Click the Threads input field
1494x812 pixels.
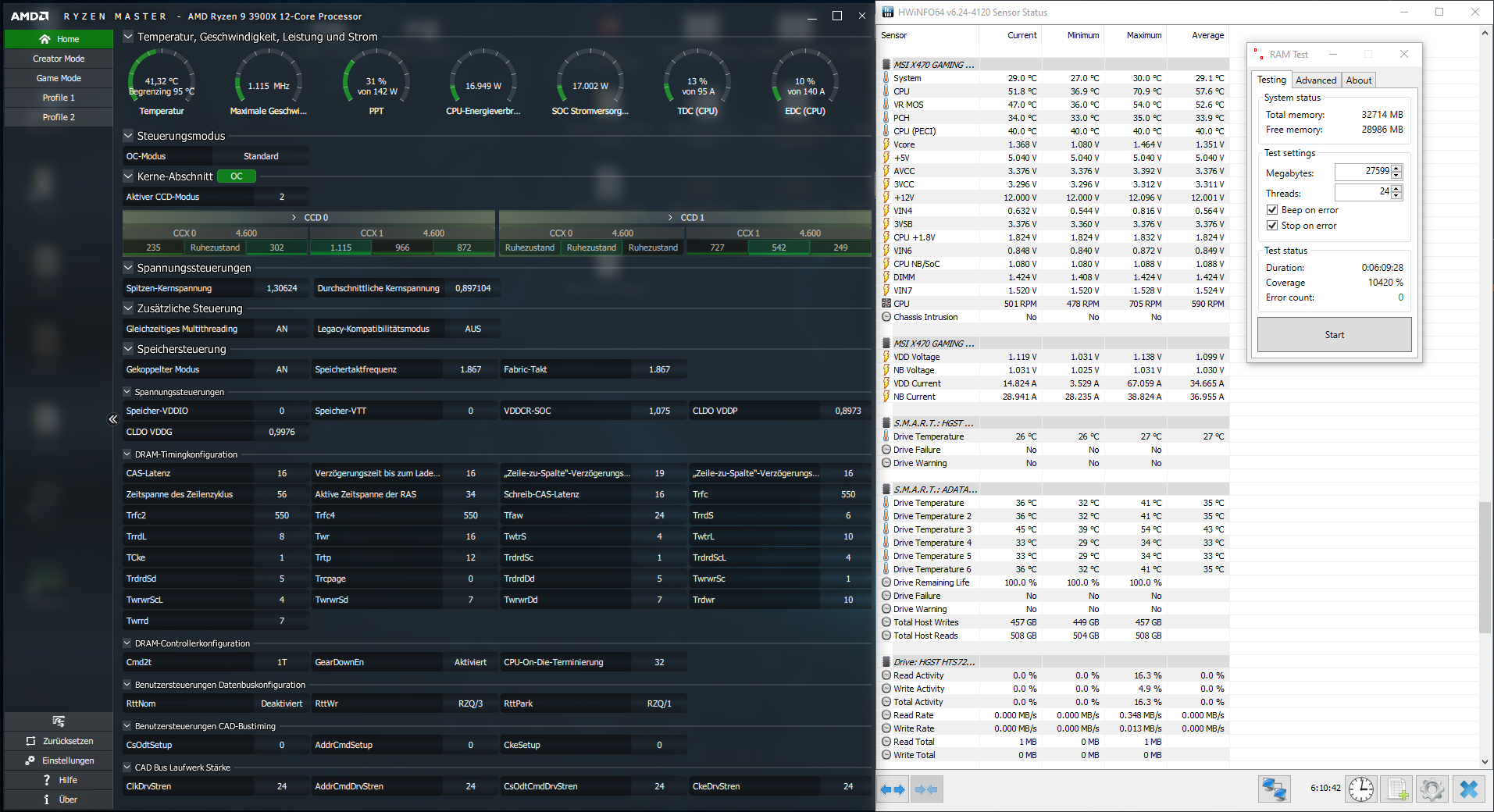coord(1363,192)
